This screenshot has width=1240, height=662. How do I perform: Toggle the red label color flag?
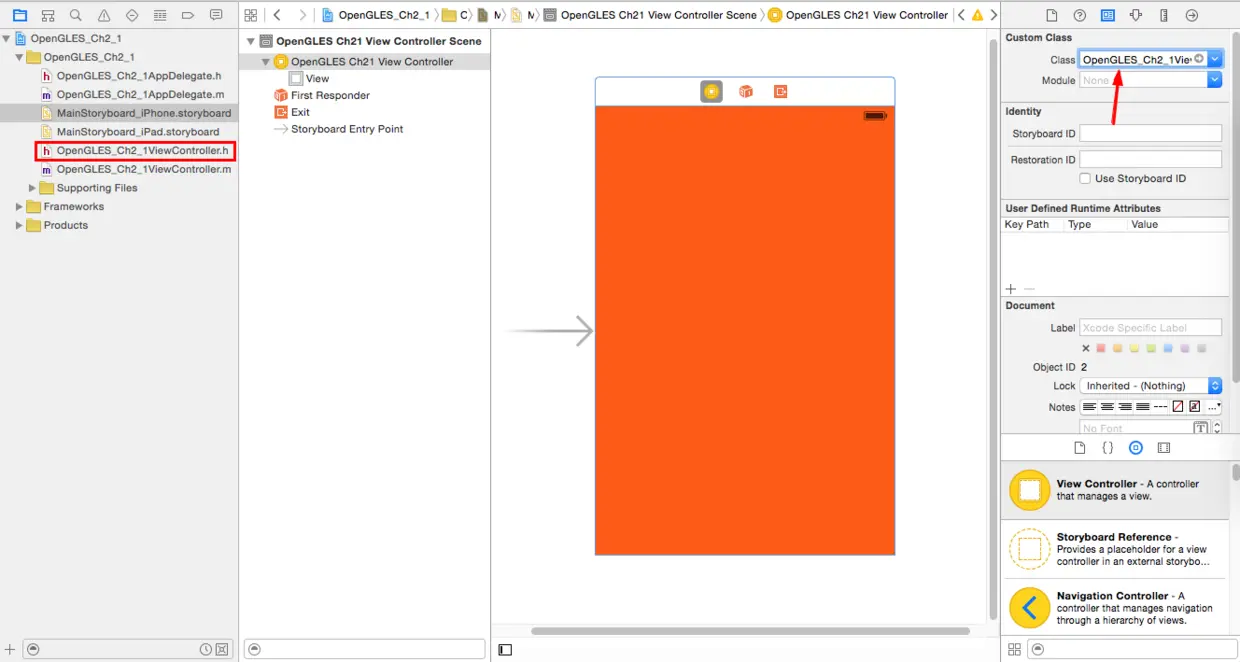(x=1101, y=347)
